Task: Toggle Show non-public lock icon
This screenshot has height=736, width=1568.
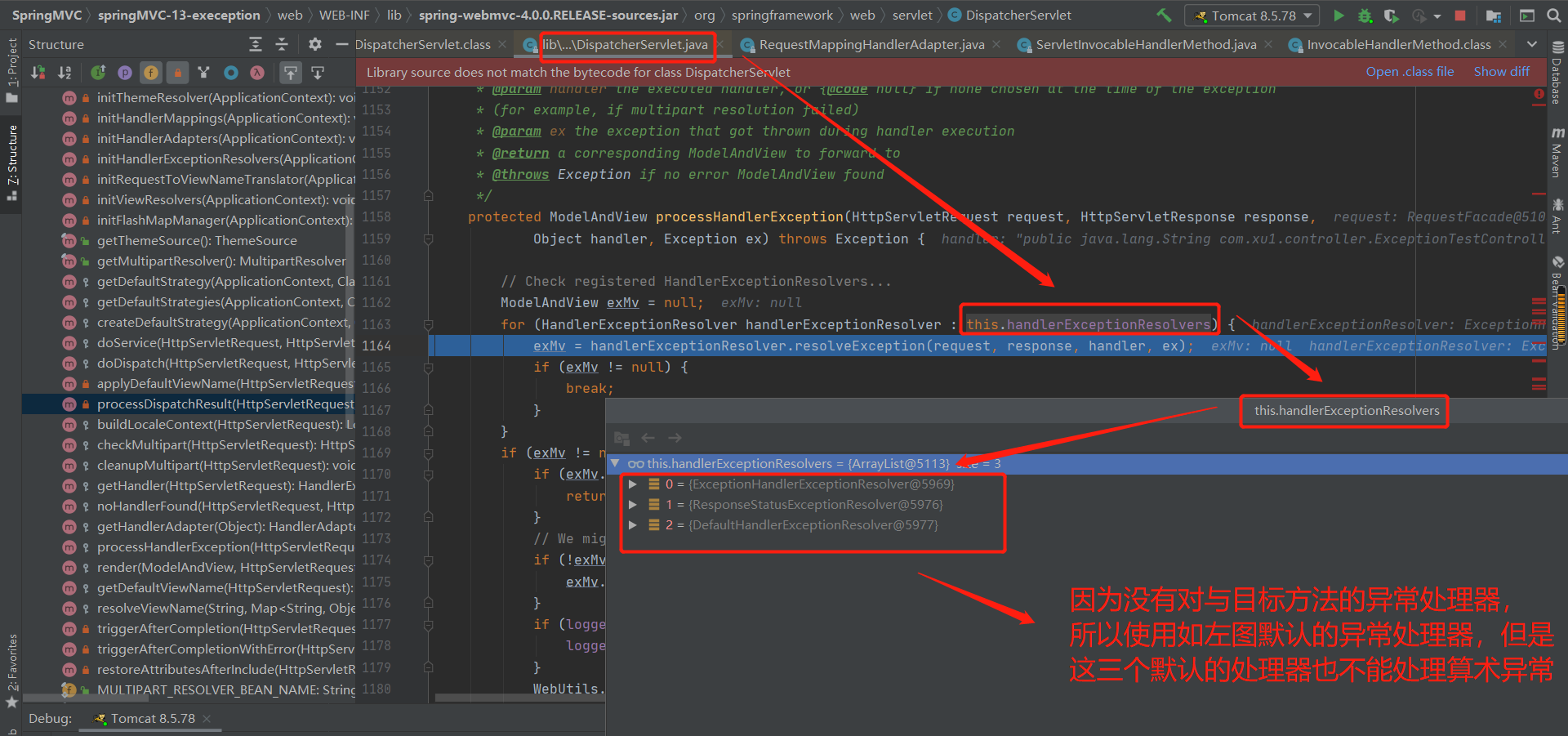Action: pyautogui.click(x=177, y=73)
